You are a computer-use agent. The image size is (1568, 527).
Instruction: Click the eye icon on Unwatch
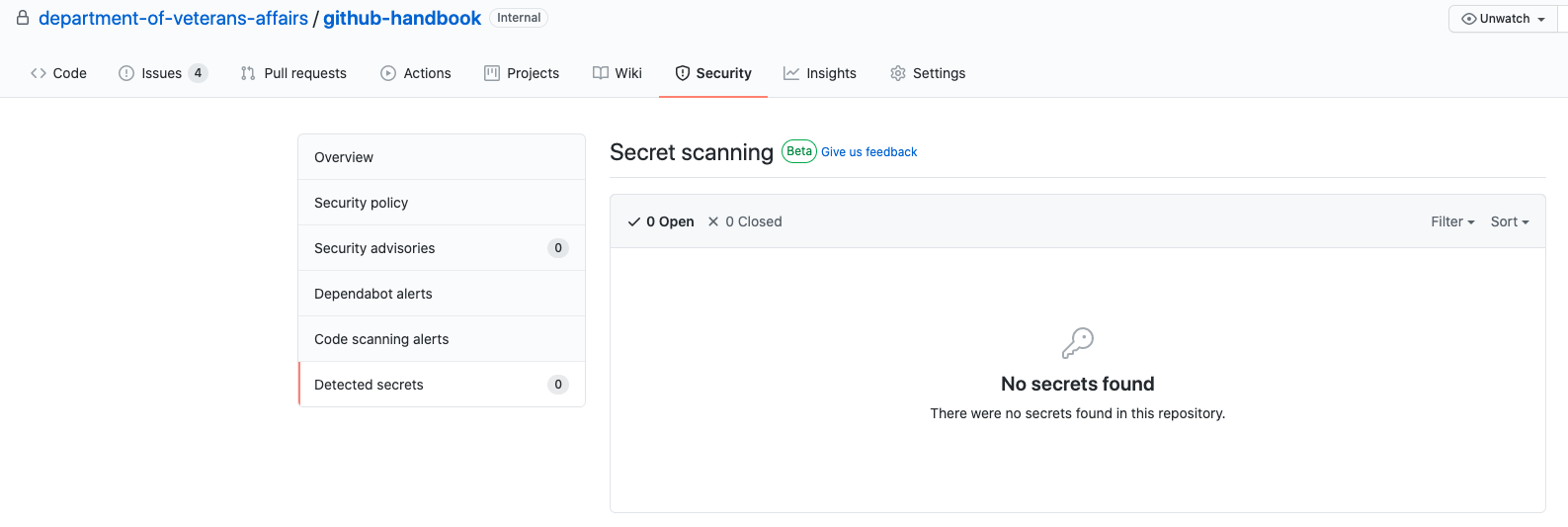point(1469,19)
